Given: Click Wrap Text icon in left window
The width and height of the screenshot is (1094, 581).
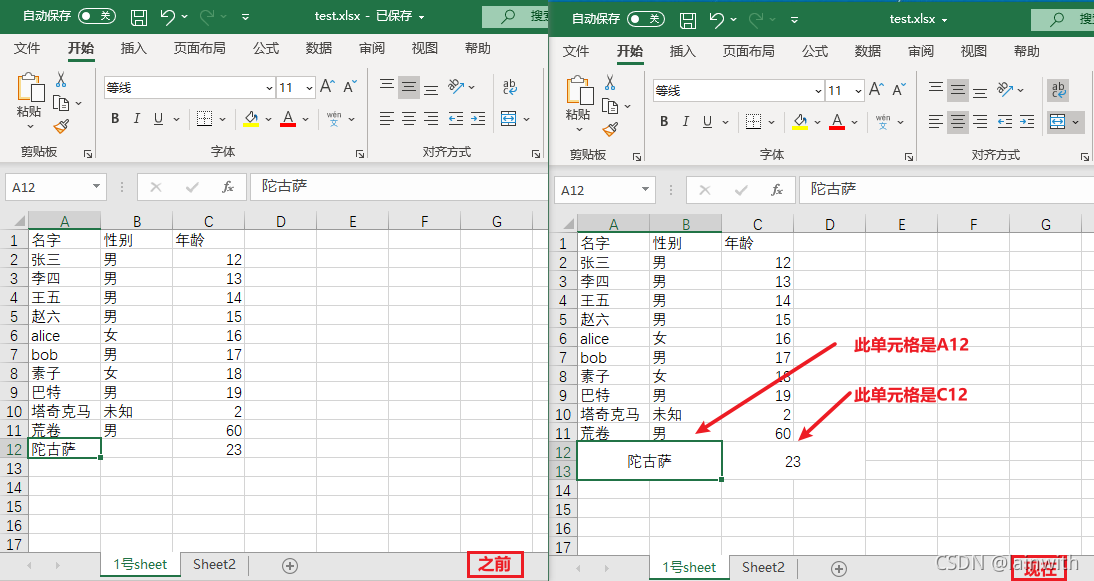Looking at the screenshot, I should [509, 87].
